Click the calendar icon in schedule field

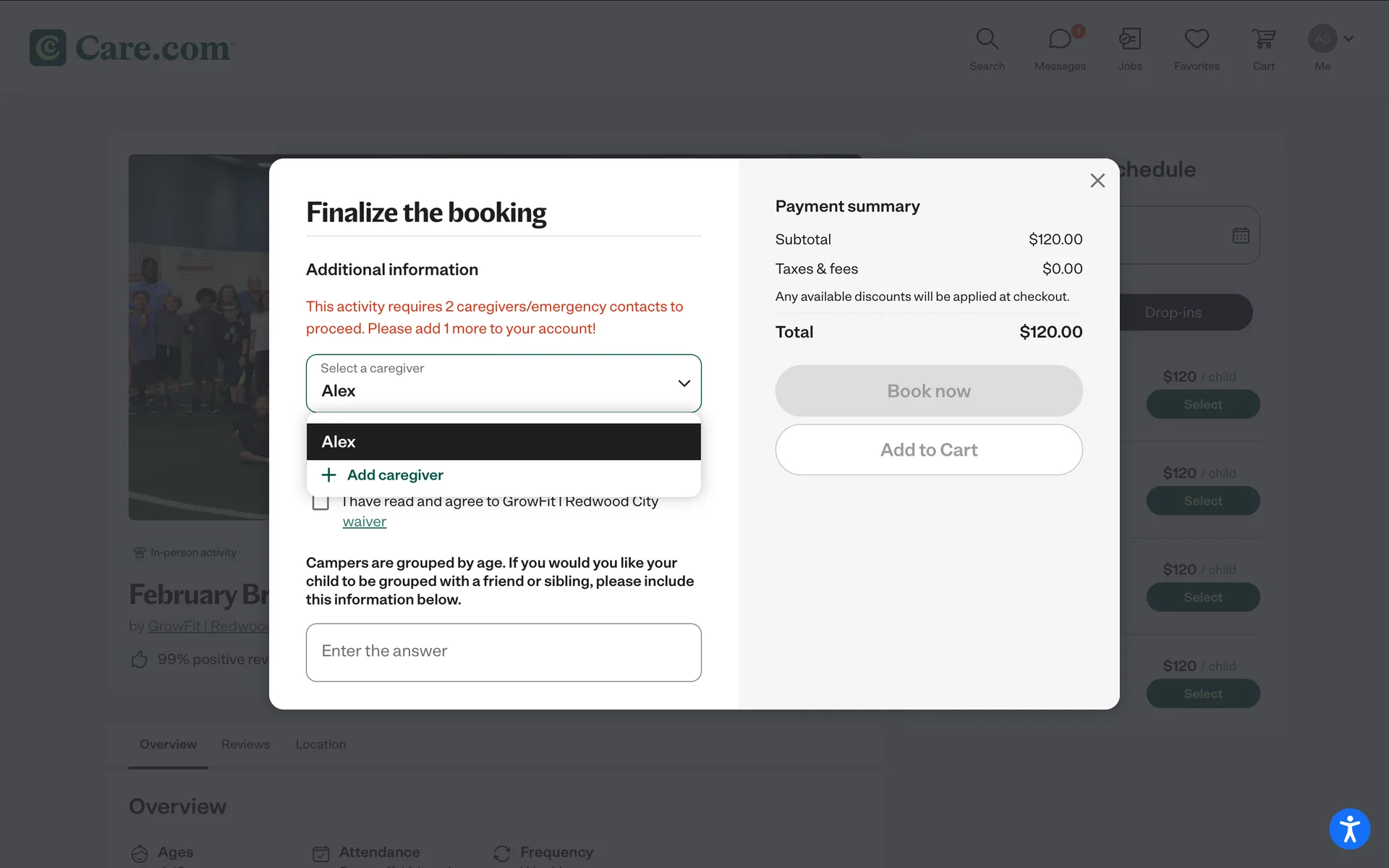[1241, 236]
